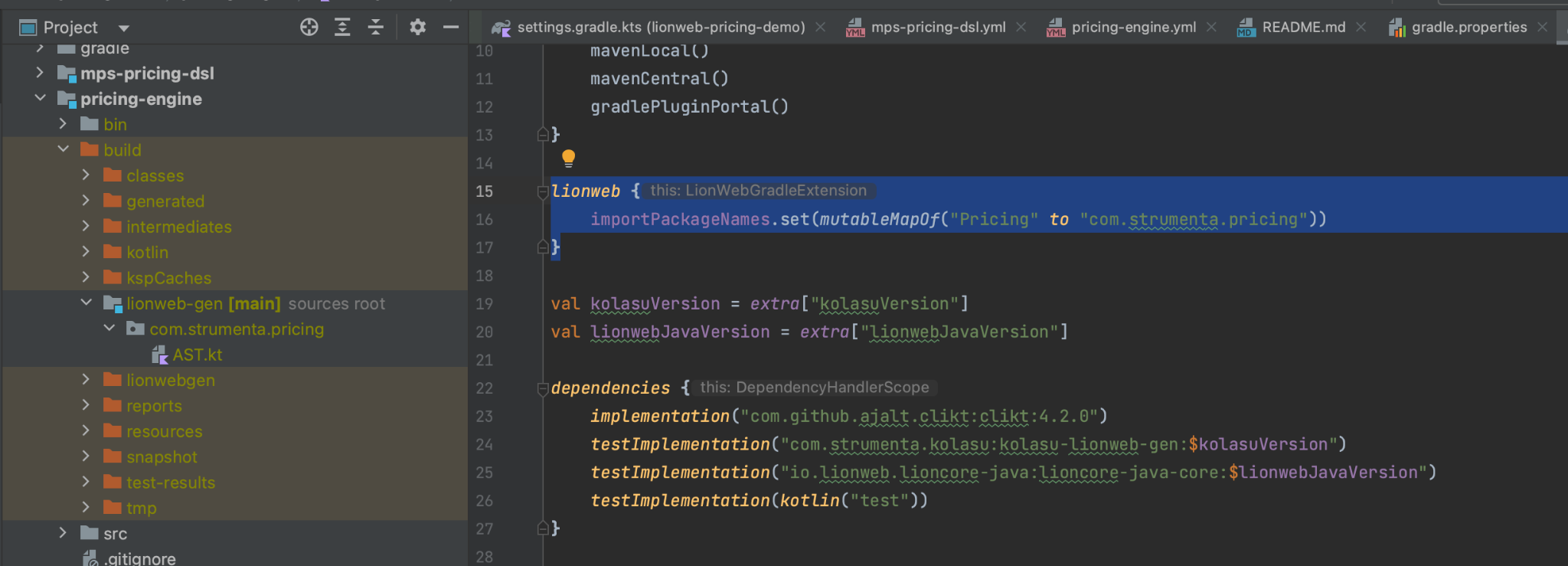Close the settings.gradle.kts tab

[820, 28]
